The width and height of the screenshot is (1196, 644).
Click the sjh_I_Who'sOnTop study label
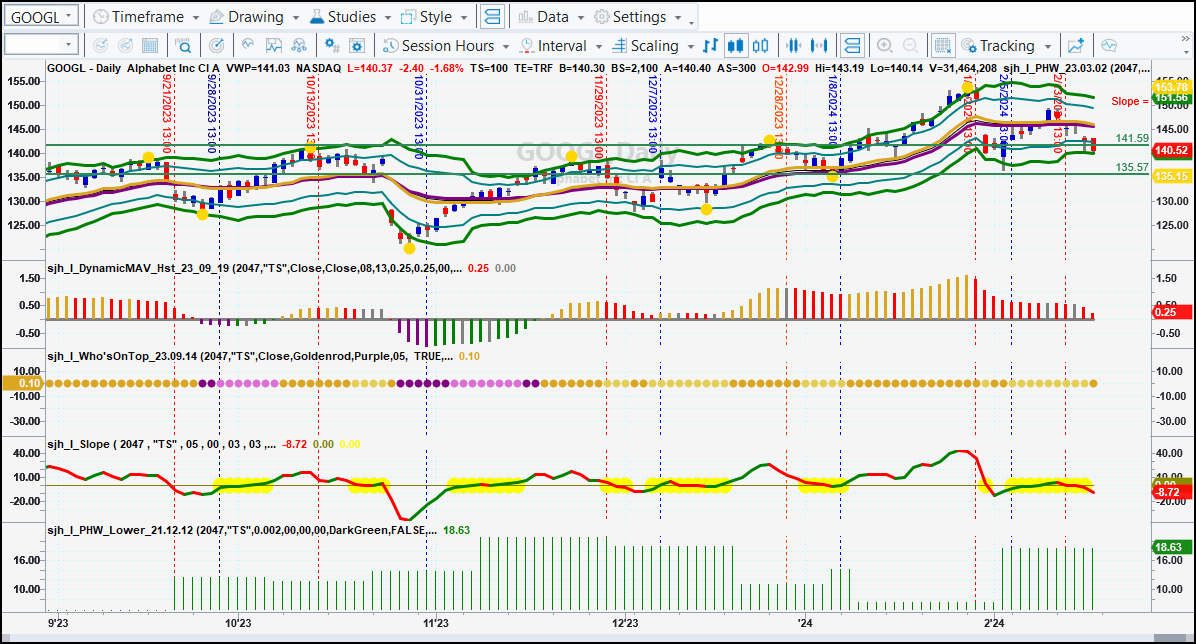click(x=250, y=356)
